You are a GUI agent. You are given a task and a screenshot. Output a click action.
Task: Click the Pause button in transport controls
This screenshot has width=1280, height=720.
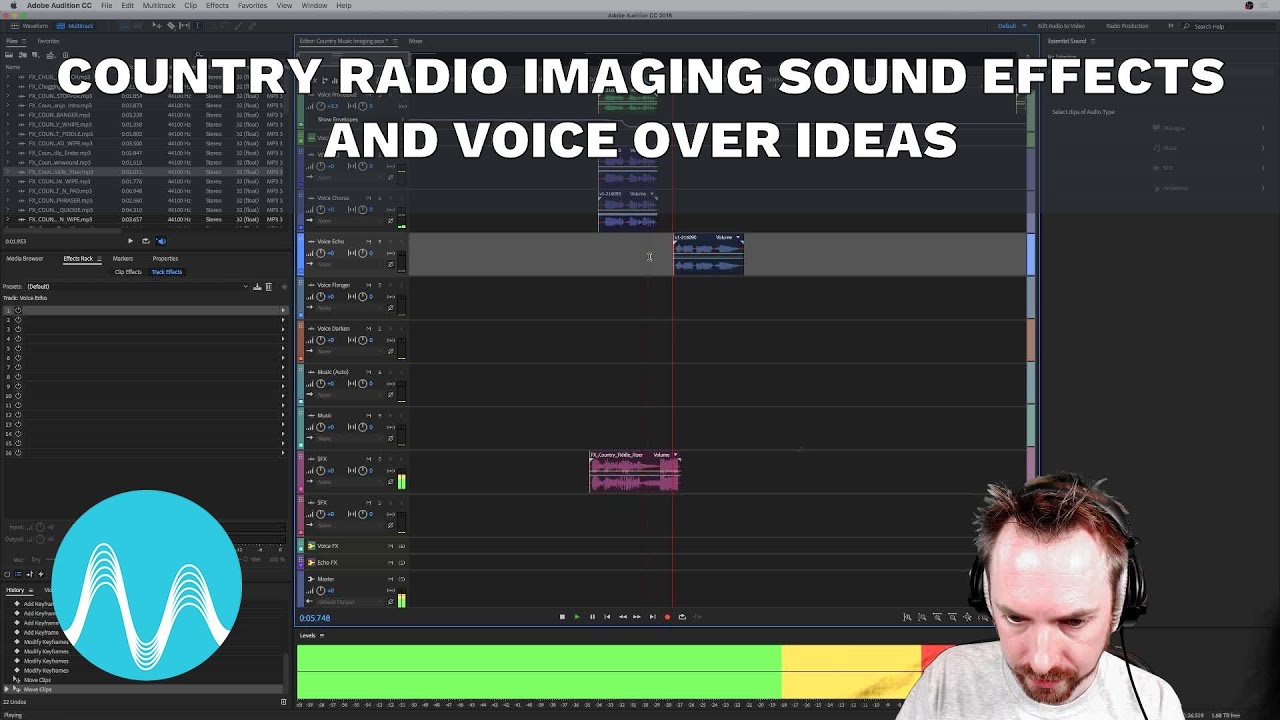point(591,617)
